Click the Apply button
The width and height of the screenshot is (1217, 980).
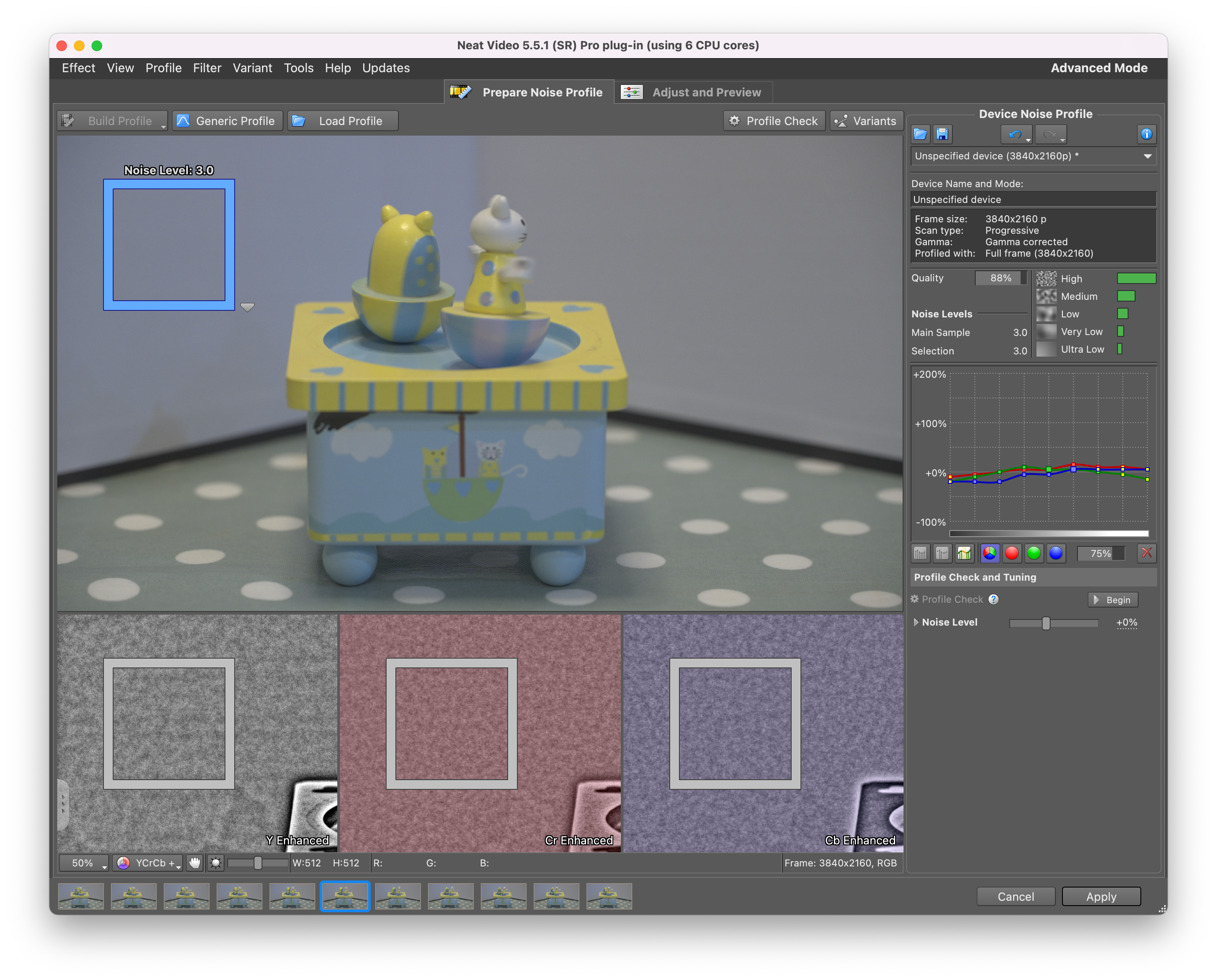[1101, 896]
